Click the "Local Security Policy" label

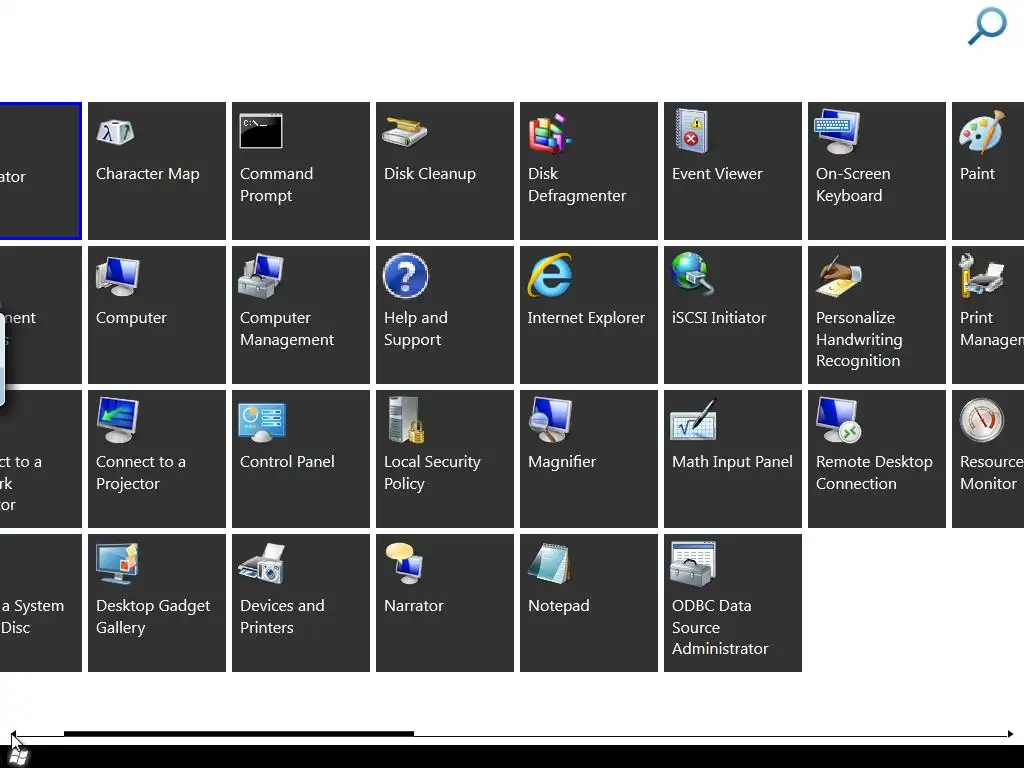tap(432, 472)
